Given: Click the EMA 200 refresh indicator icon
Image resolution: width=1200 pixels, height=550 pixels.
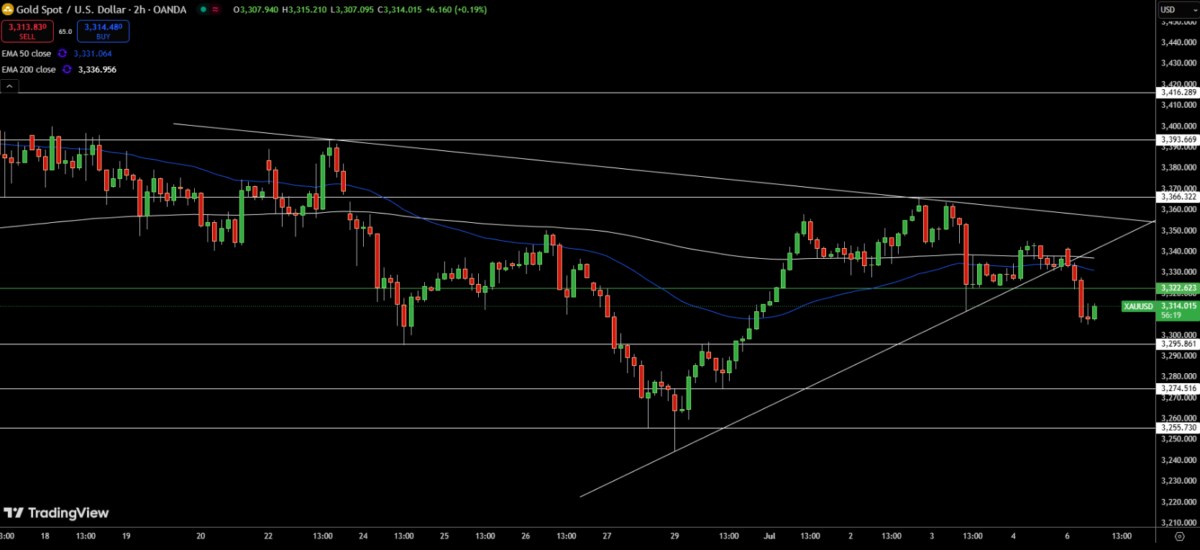Looking at the screenshot, I should [66, 69].
